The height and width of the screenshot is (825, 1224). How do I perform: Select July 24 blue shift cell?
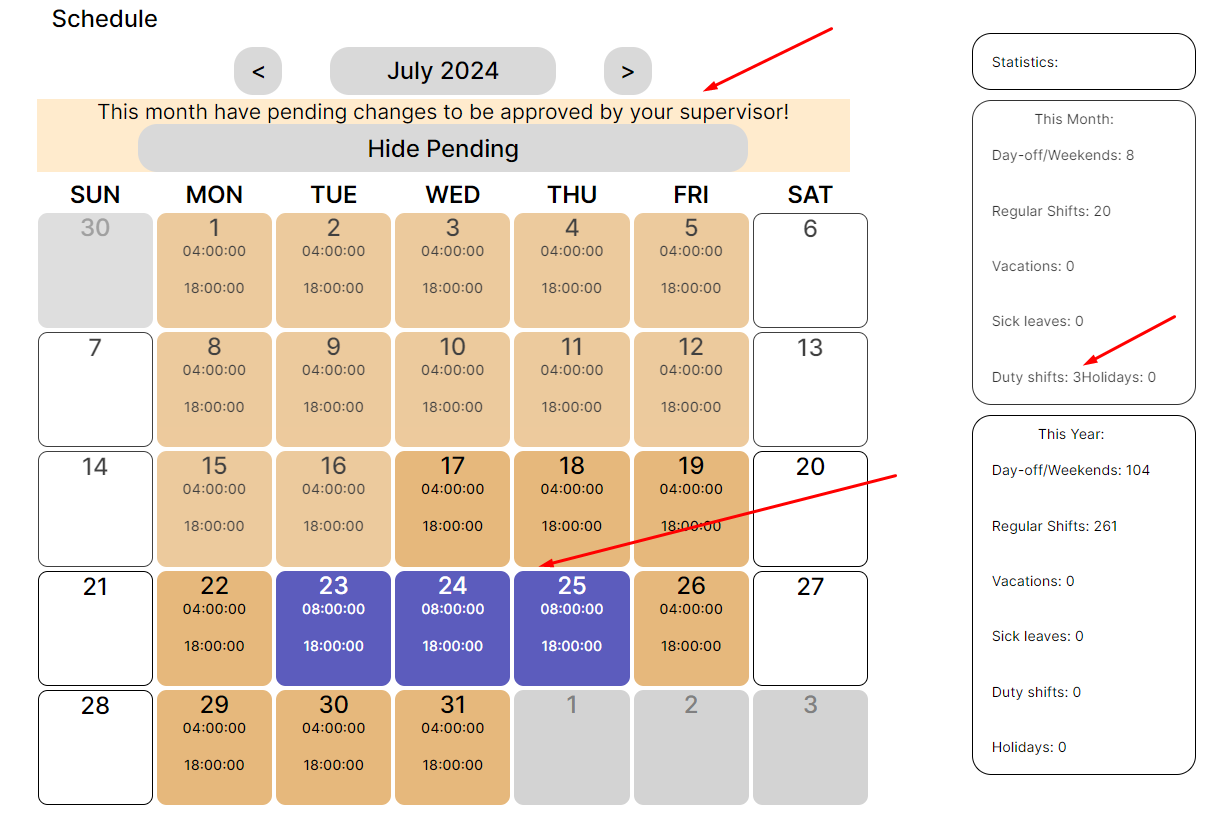[453, 628]
